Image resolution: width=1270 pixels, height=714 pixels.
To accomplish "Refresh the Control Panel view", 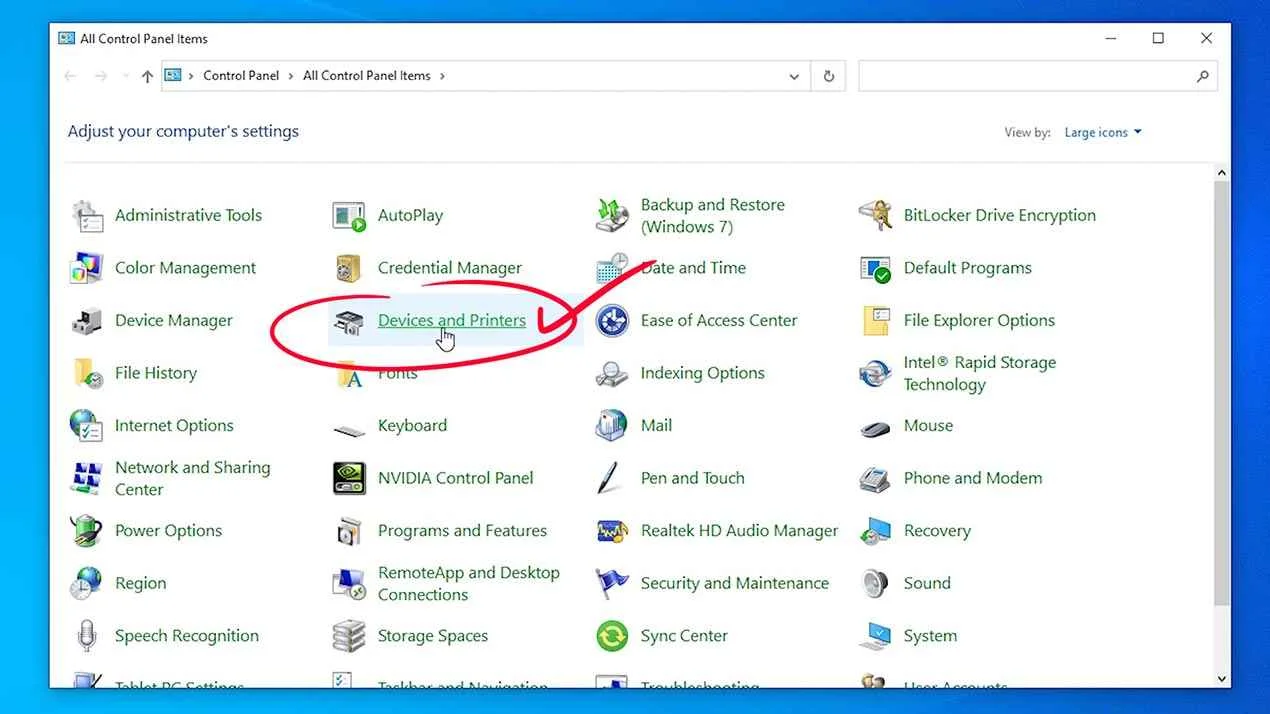I will click(828, 76).
